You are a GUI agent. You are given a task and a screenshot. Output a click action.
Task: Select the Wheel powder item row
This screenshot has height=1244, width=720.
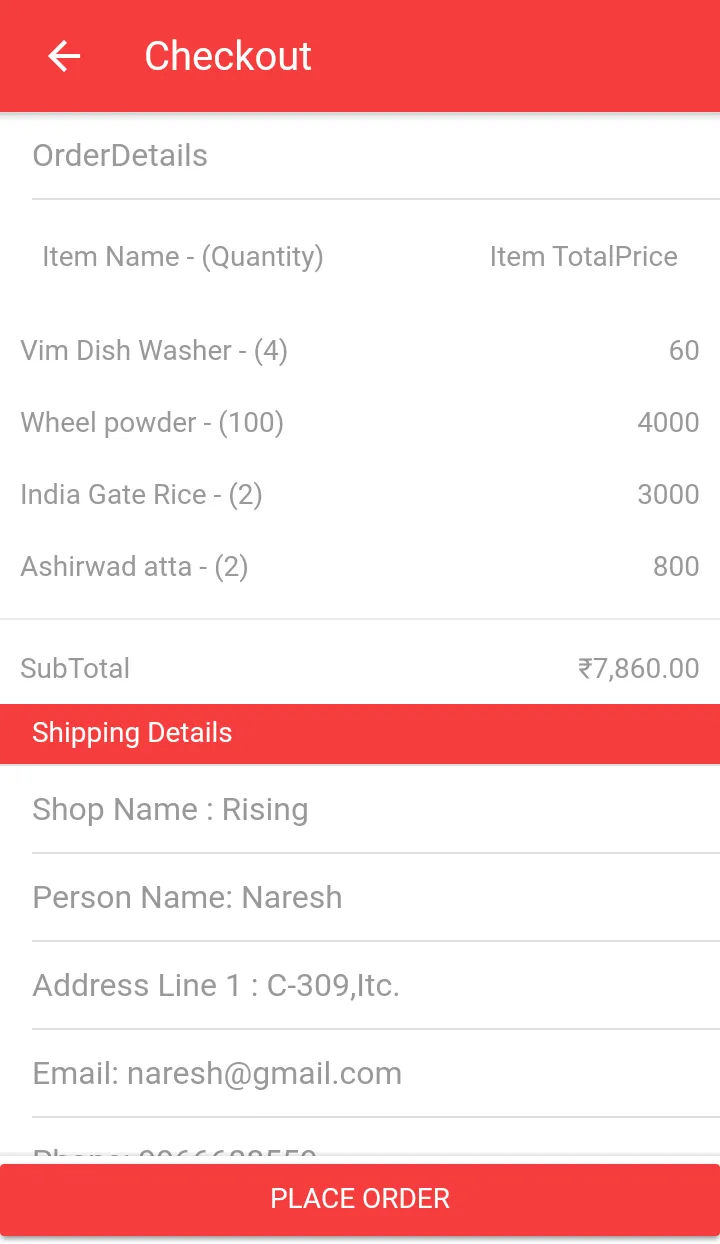[360, 423]
